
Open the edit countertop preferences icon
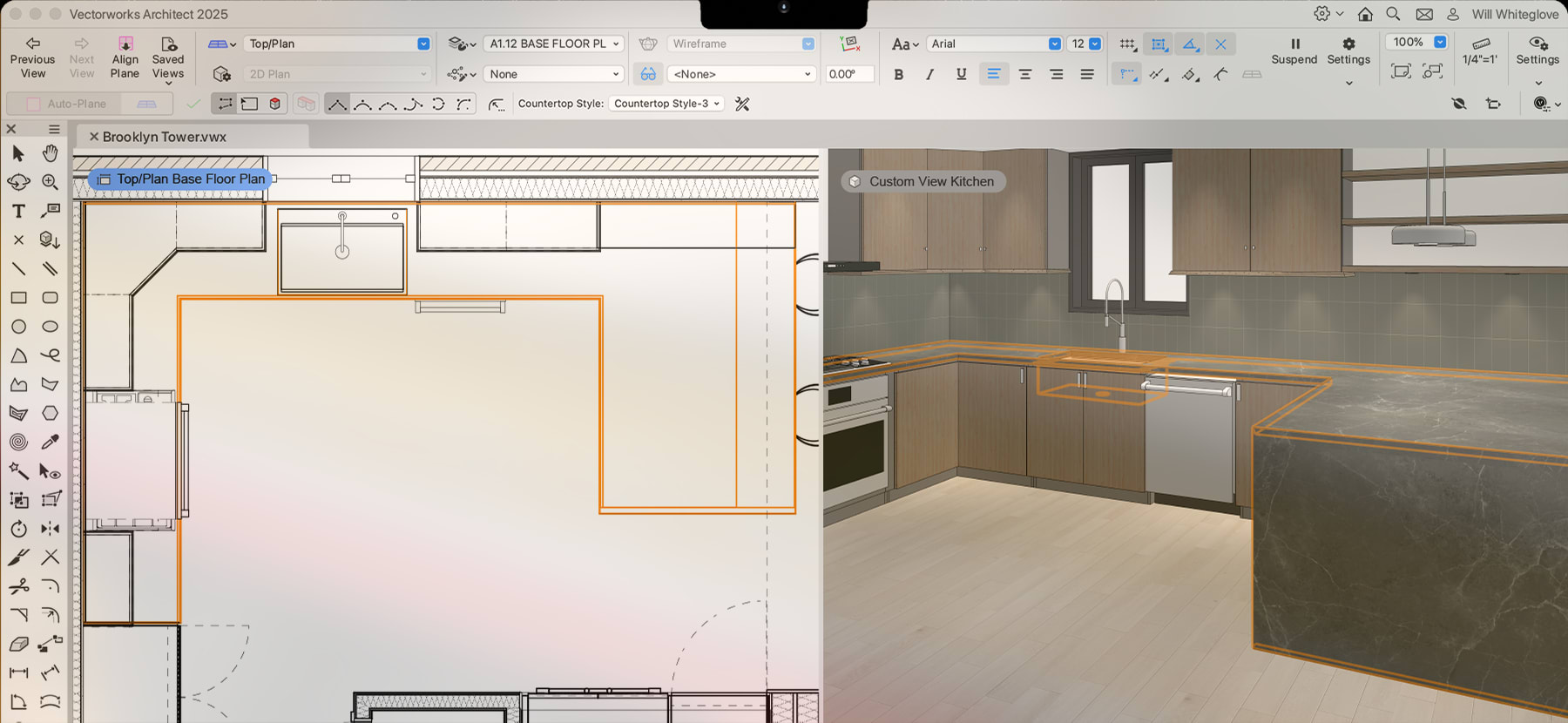click(742, 104)
